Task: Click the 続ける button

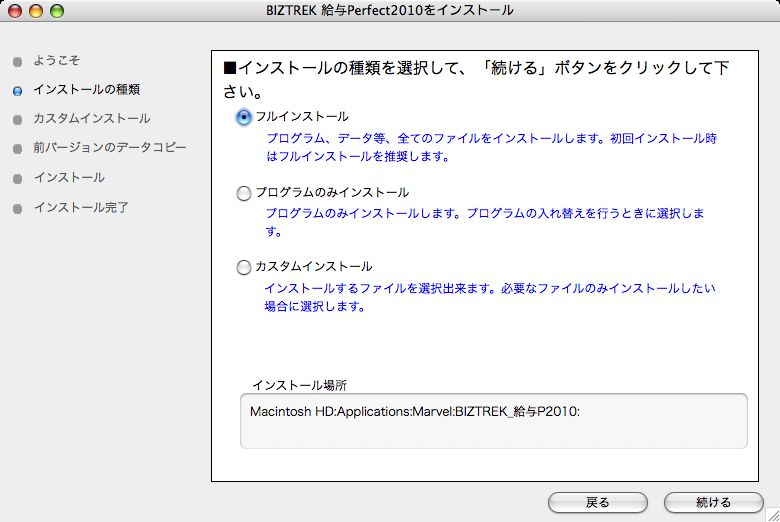Action: 713,503
